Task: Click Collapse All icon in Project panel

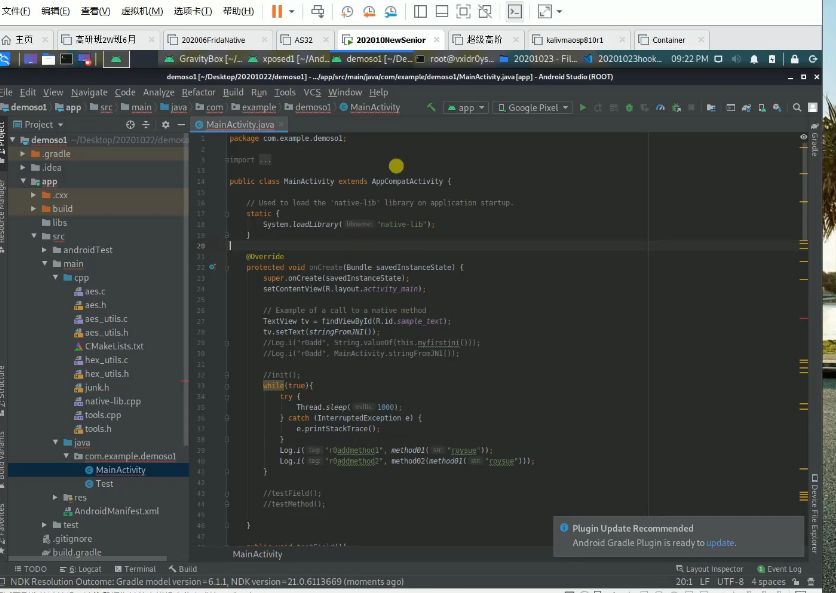Action: (x=145, y=125)
